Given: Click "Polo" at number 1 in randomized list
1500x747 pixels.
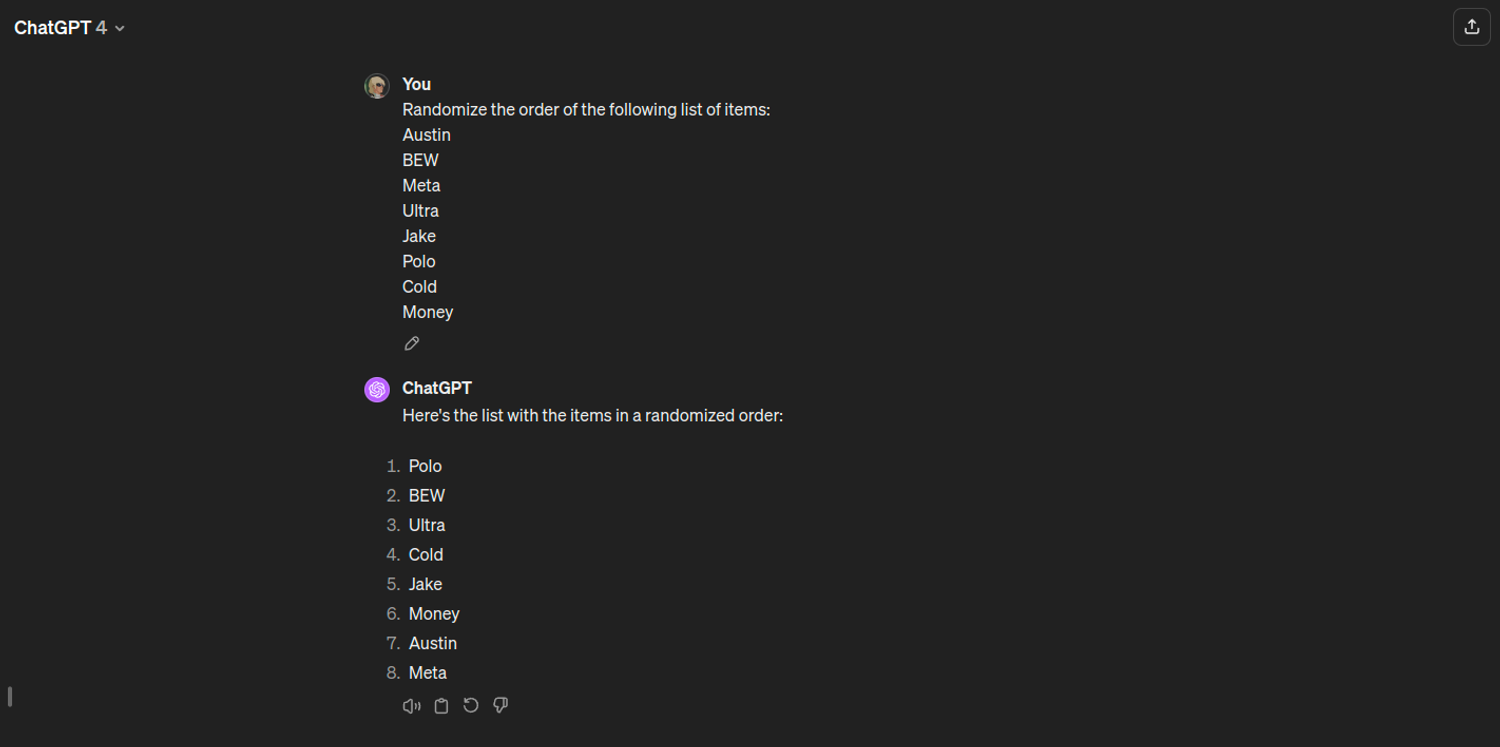Looking at the screenshot, I should click(x=425, y=466).
